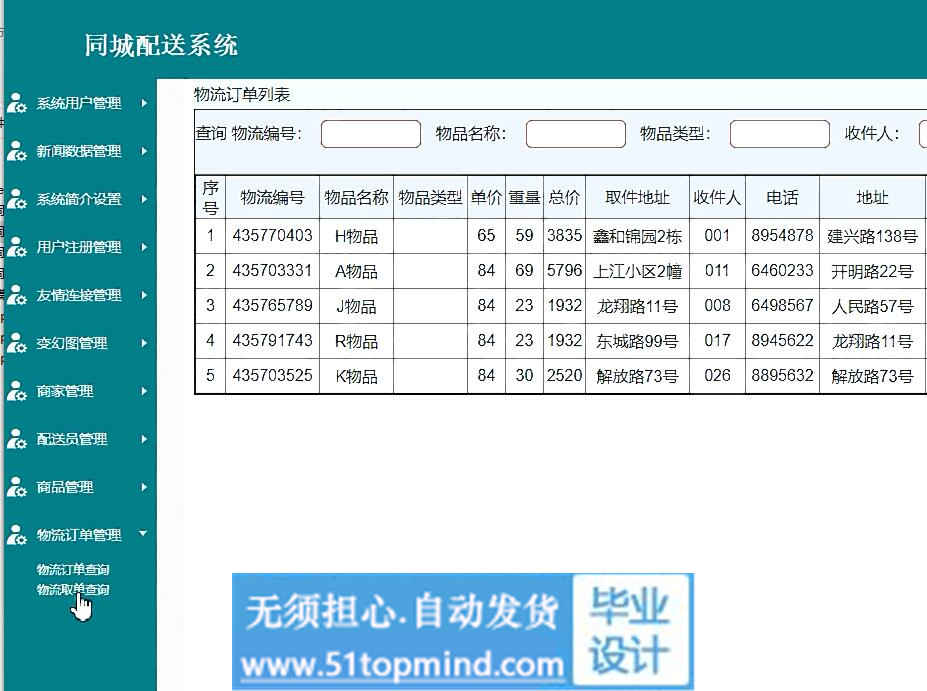
Task: Expand the 配送员管理 arrow
Action: 144,439
